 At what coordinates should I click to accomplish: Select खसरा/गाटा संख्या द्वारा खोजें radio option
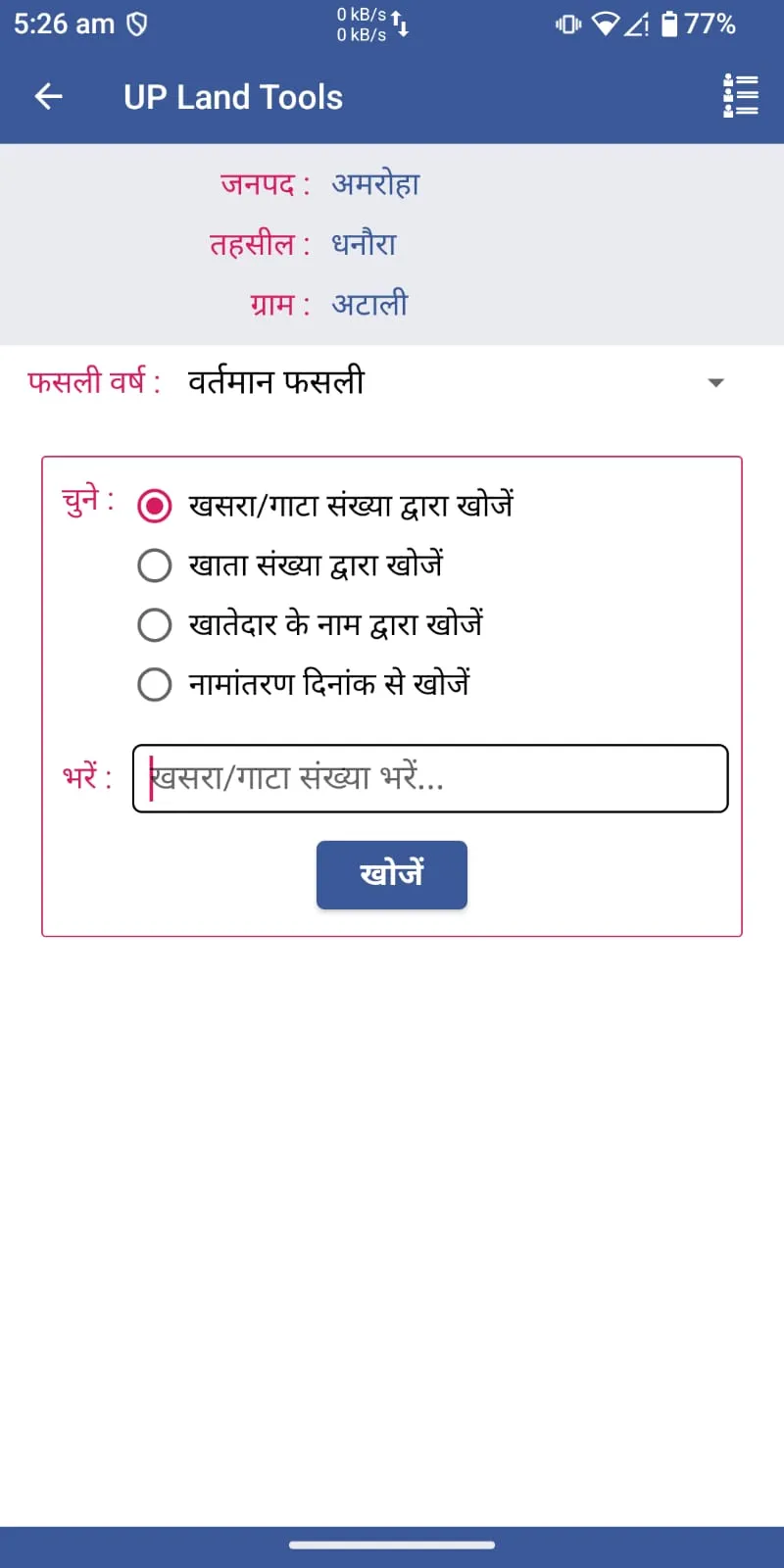pos(155,506)
